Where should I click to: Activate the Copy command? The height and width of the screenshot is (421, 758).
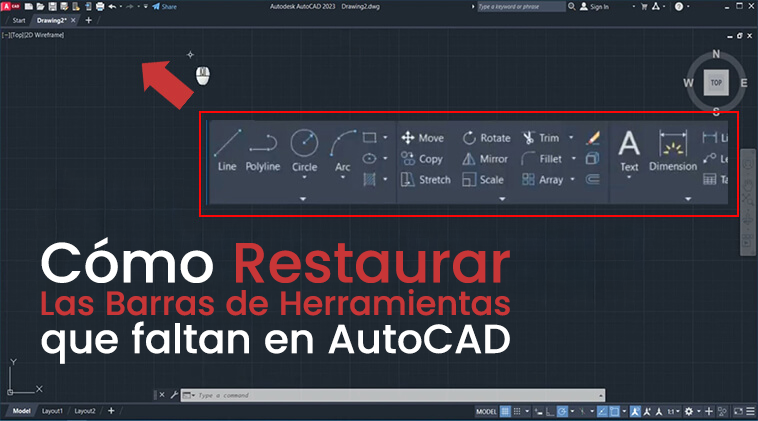point(422,159)
